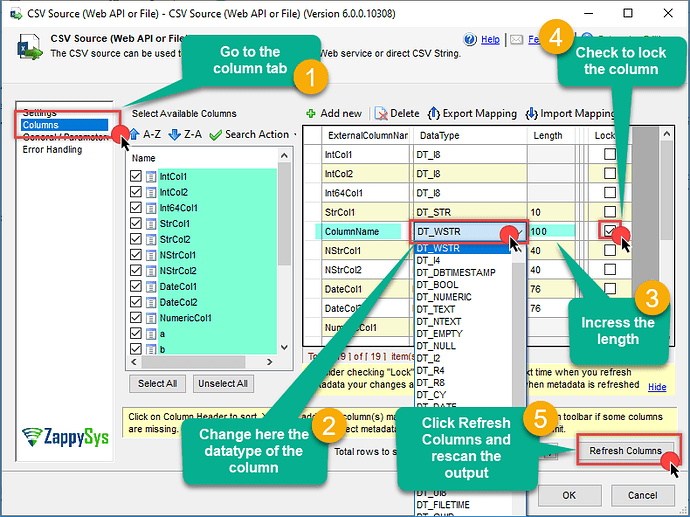Click the Search Action checkmark icon
Screen dimensions: 690x517
tap(215, 135)
